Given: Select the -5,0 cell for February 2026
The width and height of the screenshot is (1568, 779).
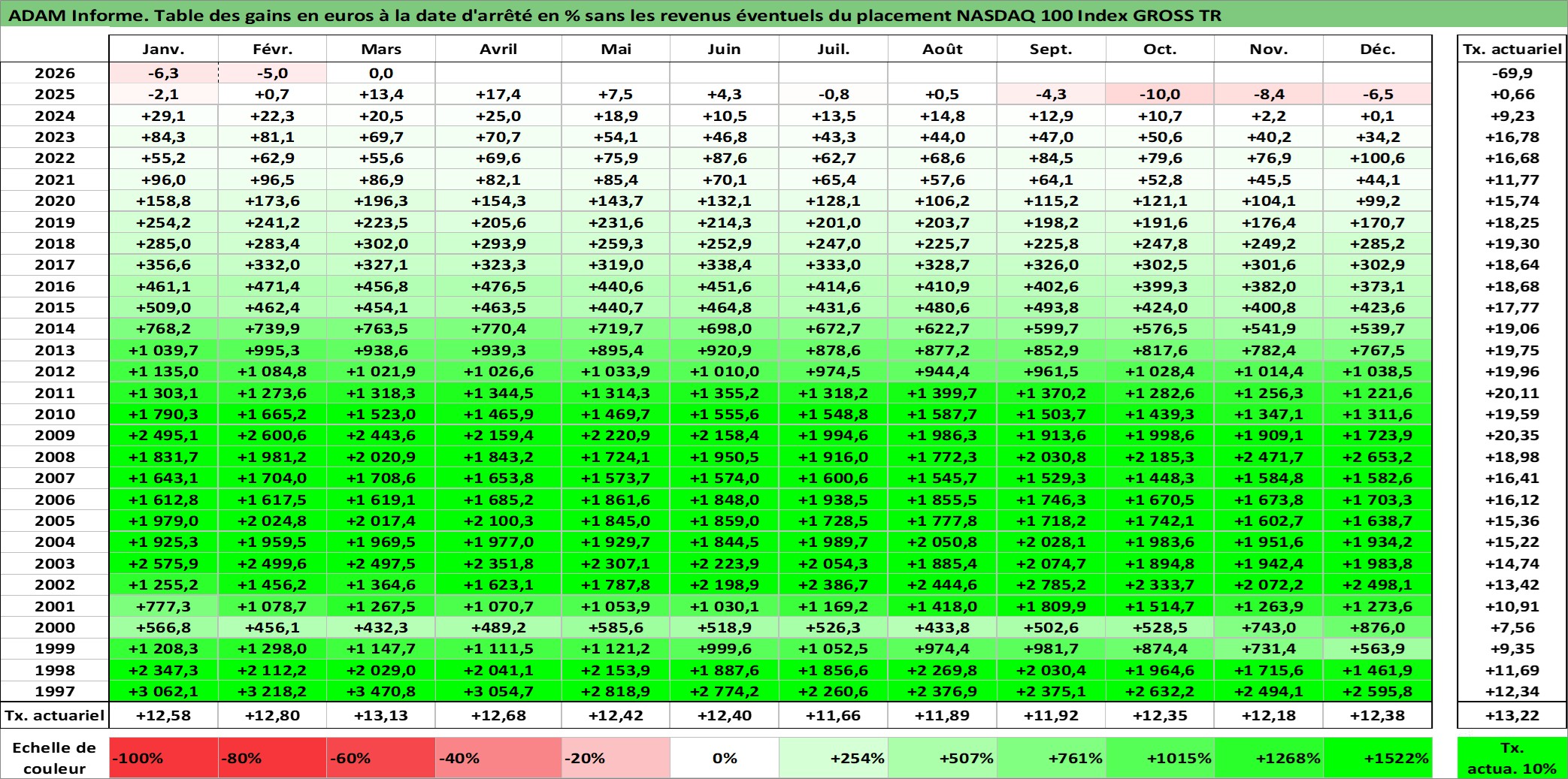Looking at the screenshot, I should coord(272,73).
